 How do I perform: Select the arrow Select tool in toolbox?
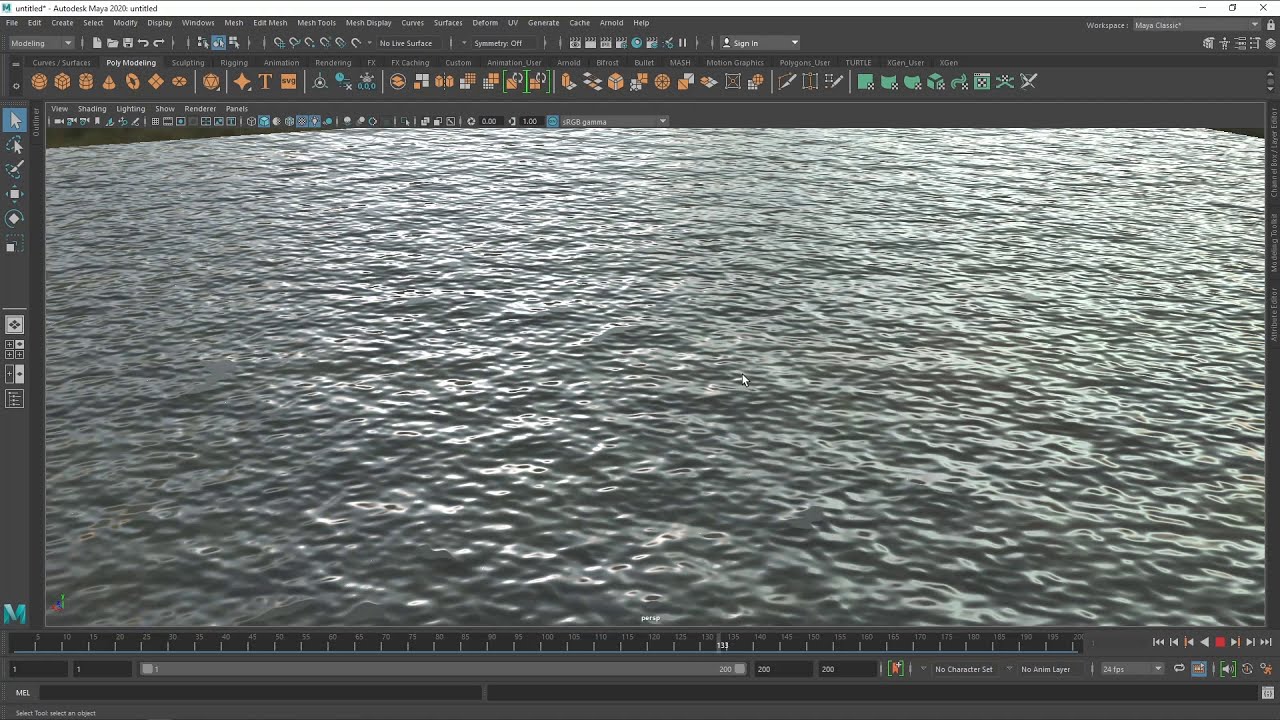point(15,121)
